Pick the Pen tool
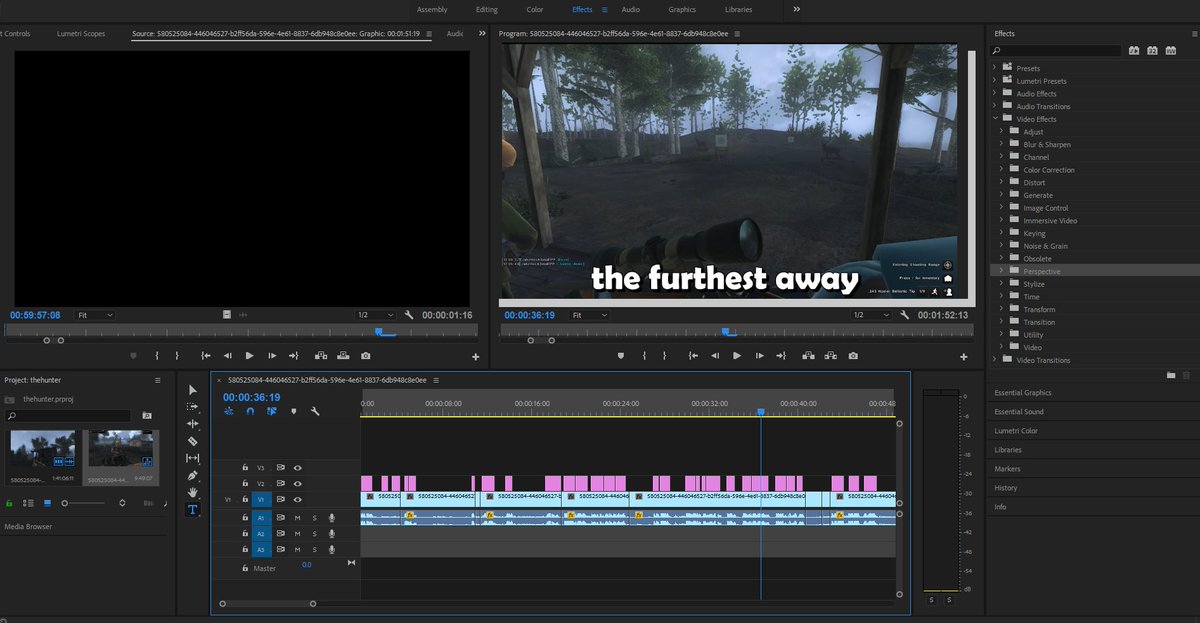 (193, 475)
